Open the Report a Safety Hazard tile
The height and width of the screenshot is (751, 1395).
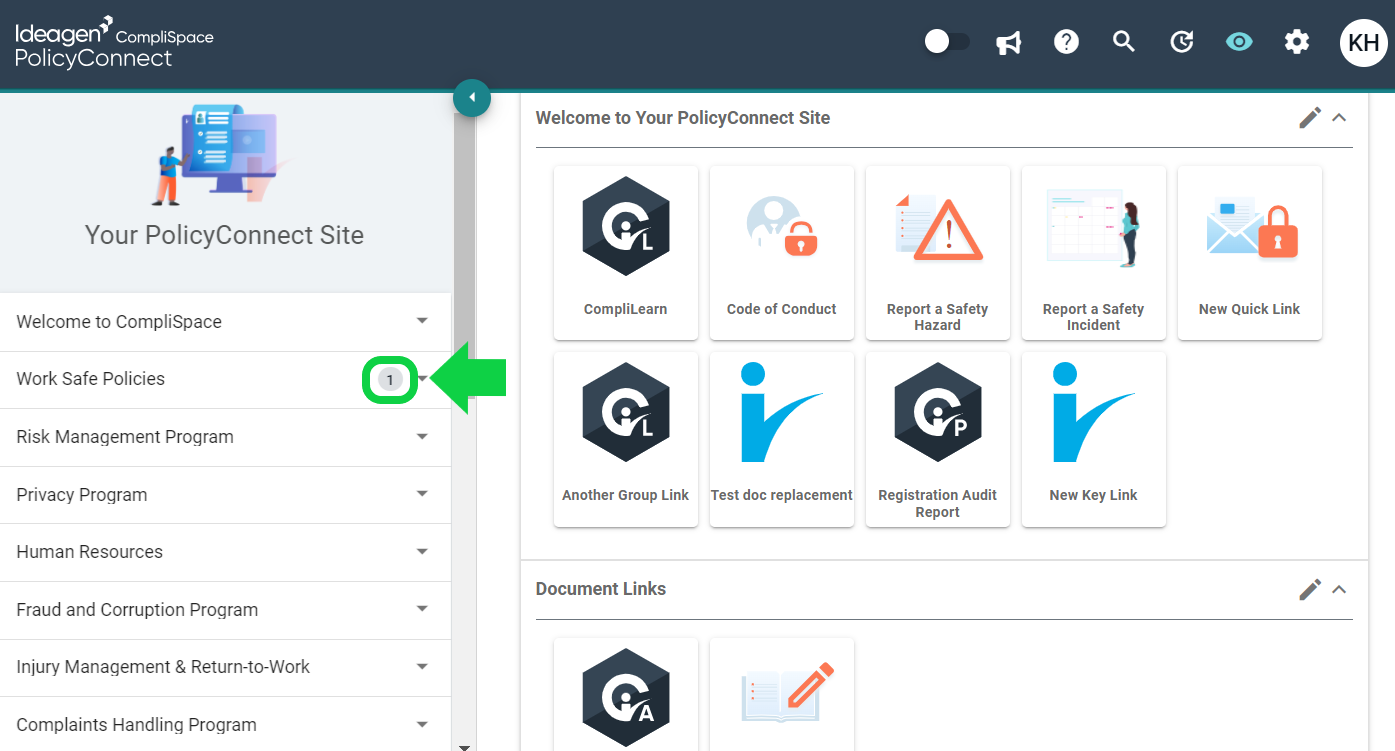pos(938,253)
